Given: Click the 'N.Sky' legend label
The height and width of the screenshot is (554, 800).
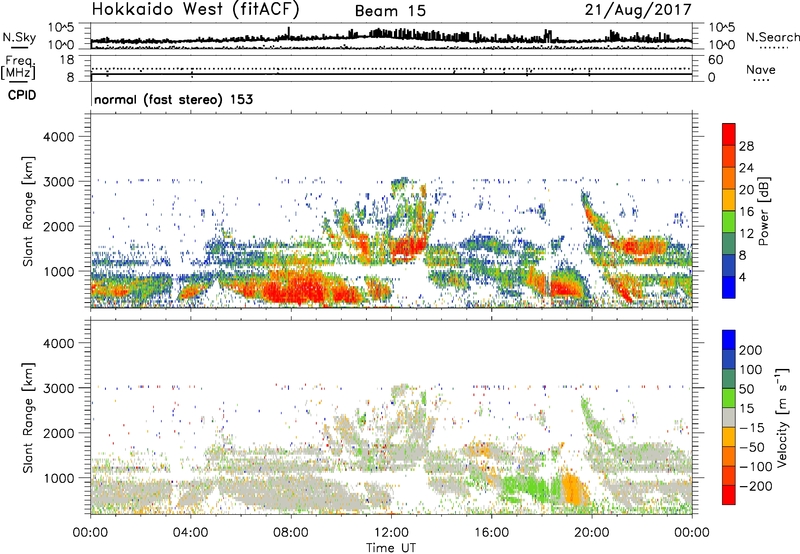Looking at the screenshot, I should tap(19, 37).
